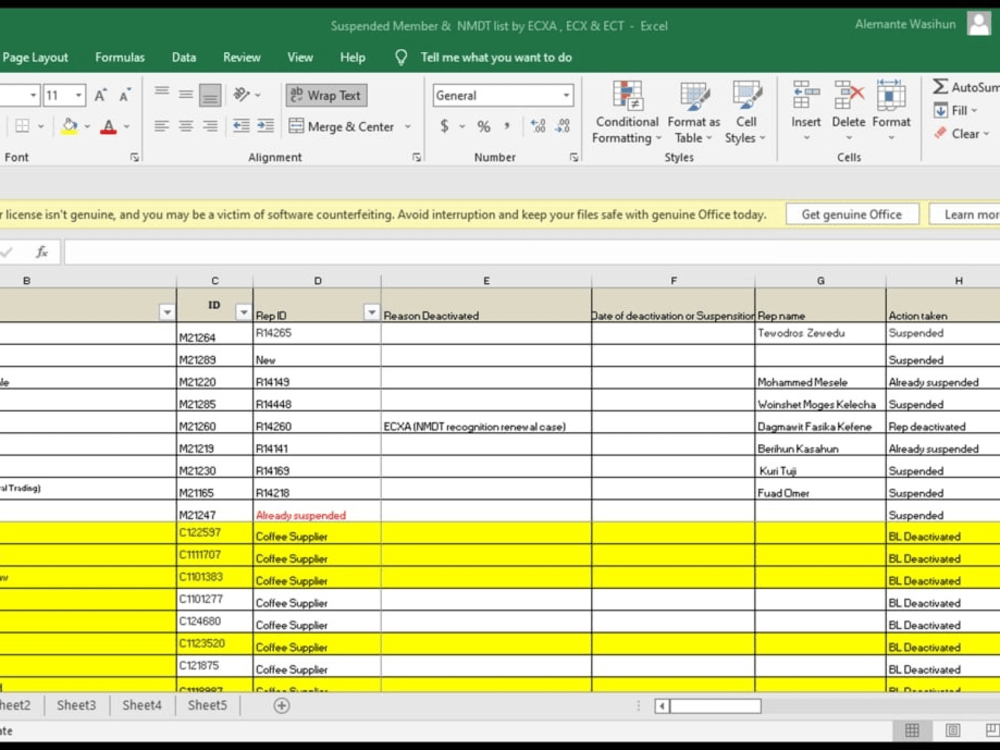Open Cell Styles gallery
This screenshot has height=750, width=1000.
coord(746,113)
